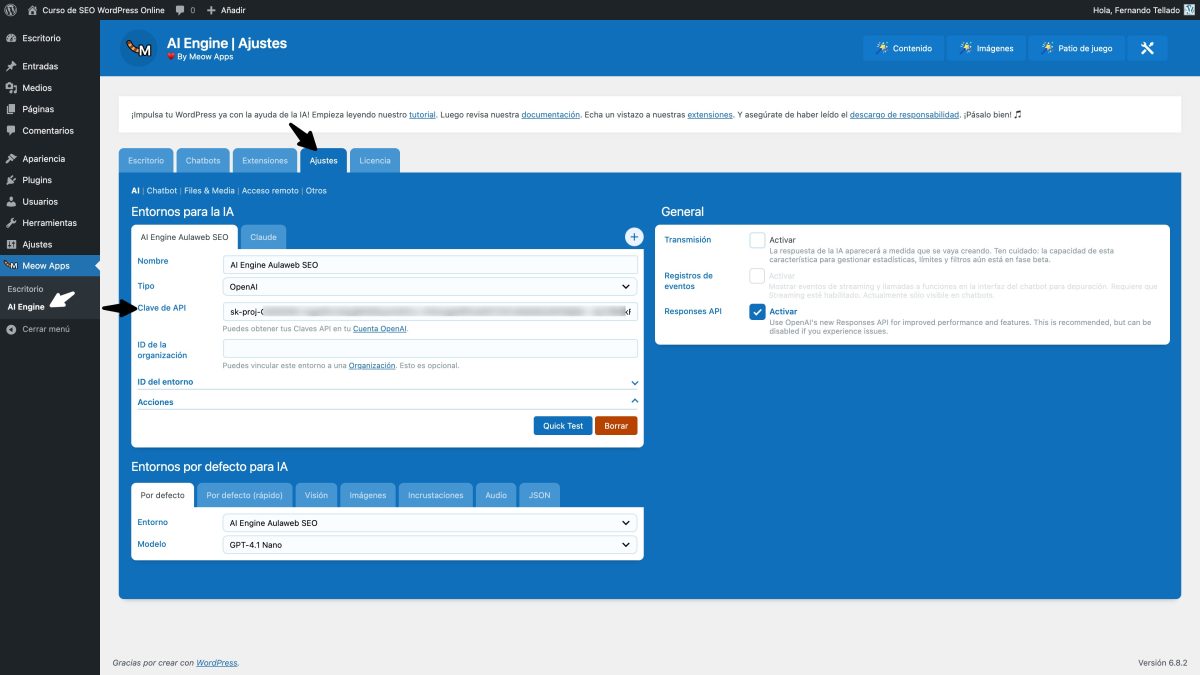The height and width of the screenshot is (675, 1200).
Task: Click the Clave de API input field
Action: pos(430,311)
